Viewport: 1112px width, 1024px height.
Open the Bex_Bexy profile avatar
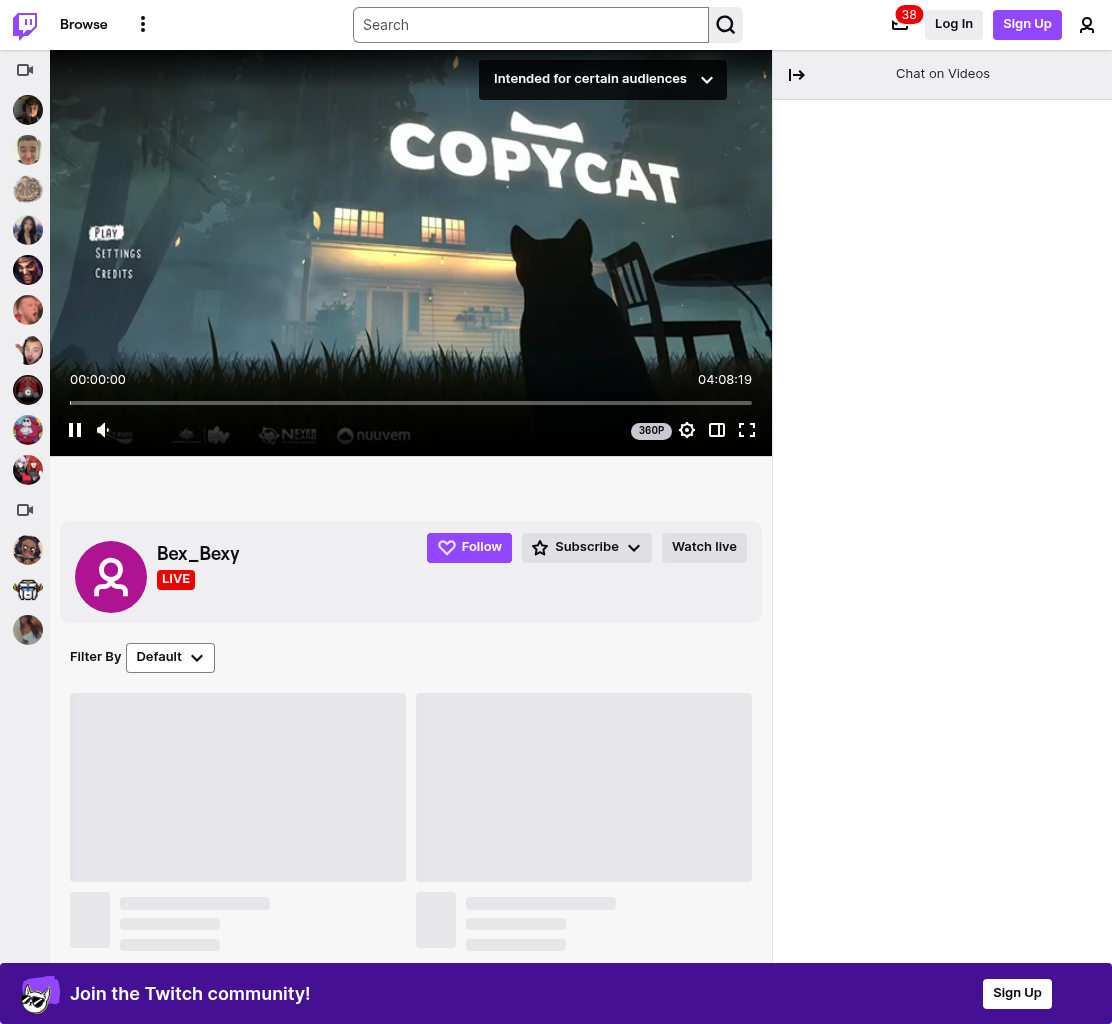click(111, 577)
